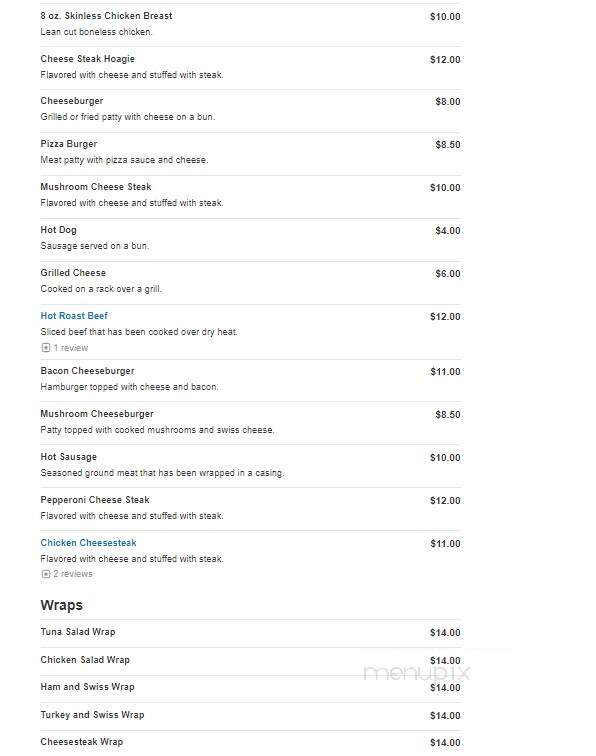The width and height of the screenshot is (596, 756).
Task: Select the Turkey and Swiss Wrap row
Action: [x=250, y=716]
